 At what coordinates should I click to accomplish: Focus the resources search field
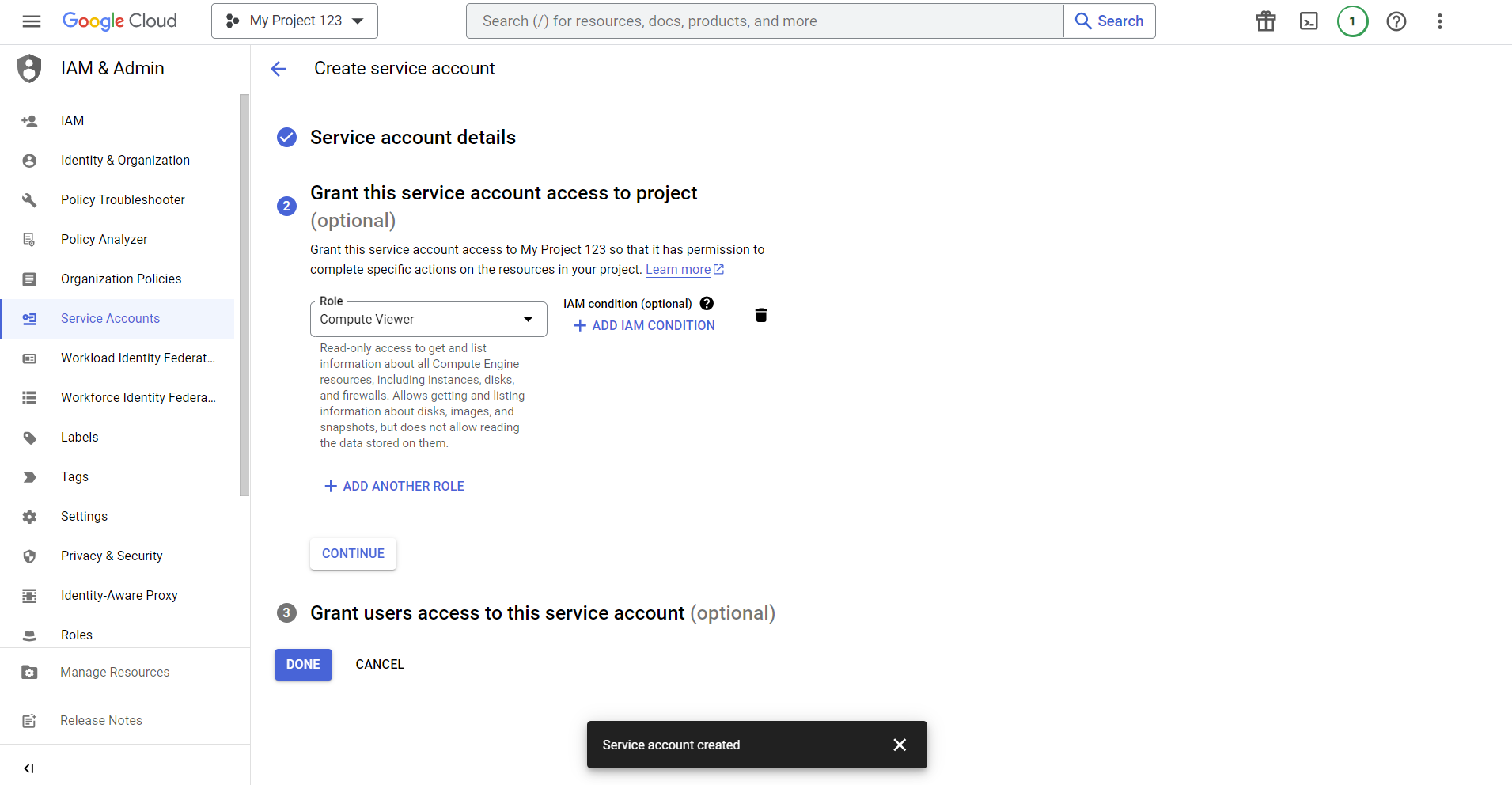click(765, 21)
